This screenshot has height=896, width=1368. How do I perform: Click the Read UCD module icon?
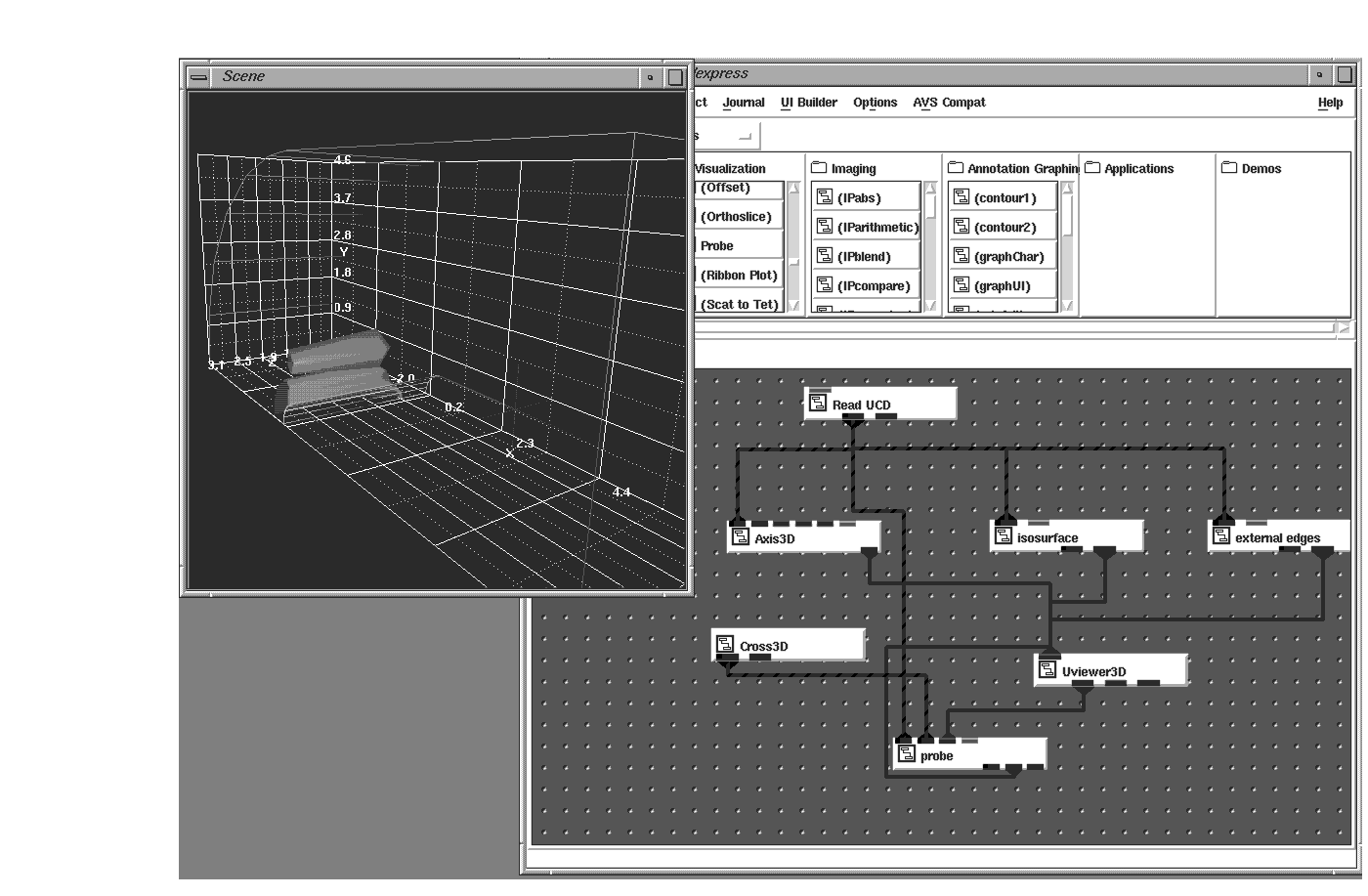(x=818, y=404)
